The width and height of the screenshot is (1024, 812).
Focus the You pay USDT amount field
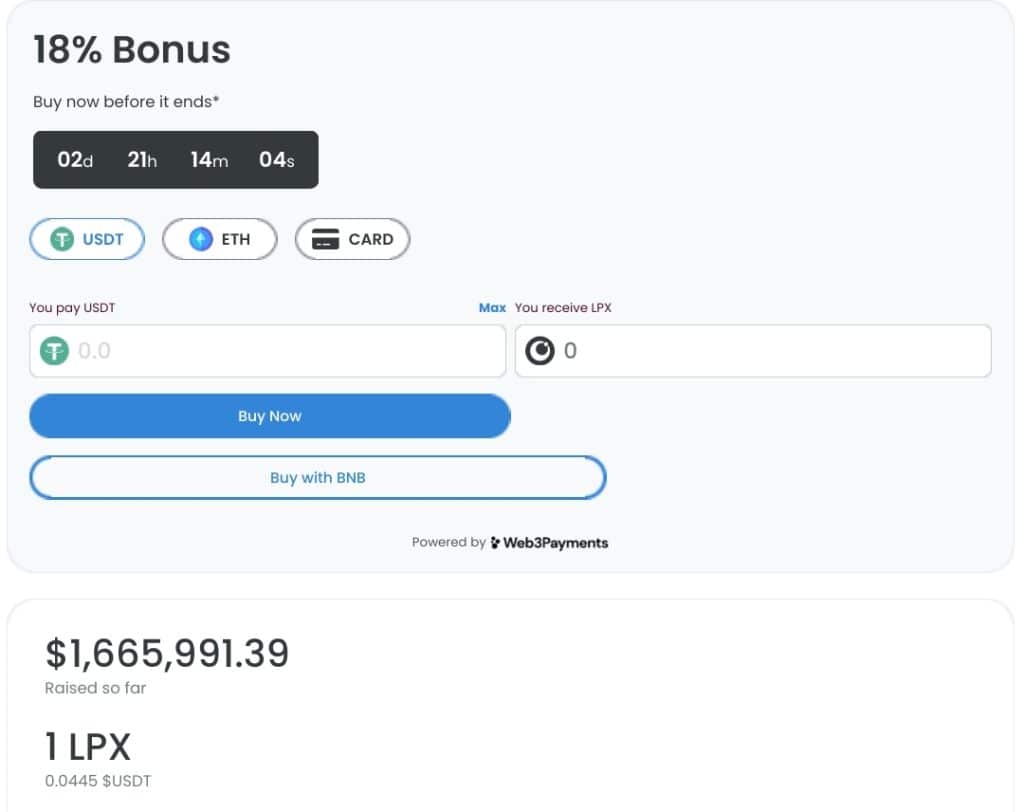pyautogui.click(x=268, y=351)
